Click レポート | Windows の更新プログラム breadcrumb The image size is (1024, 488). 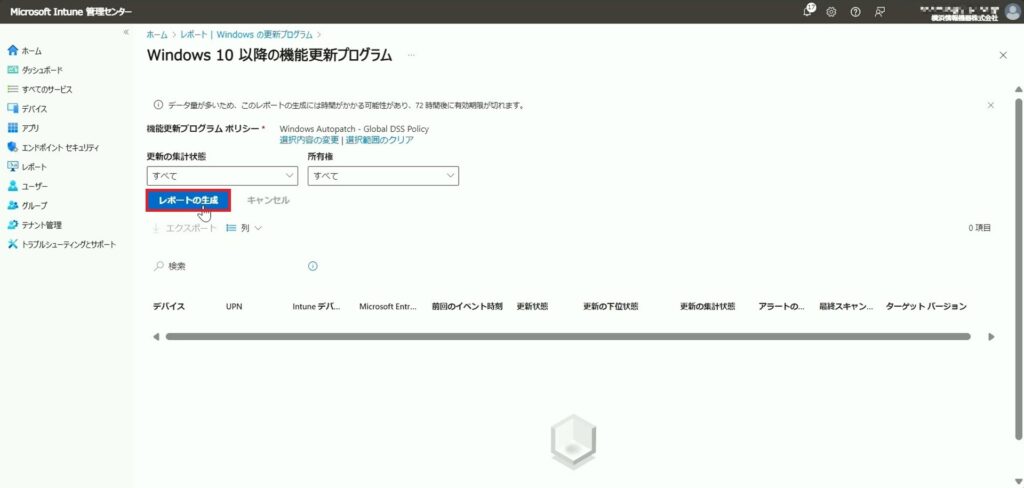247,35
